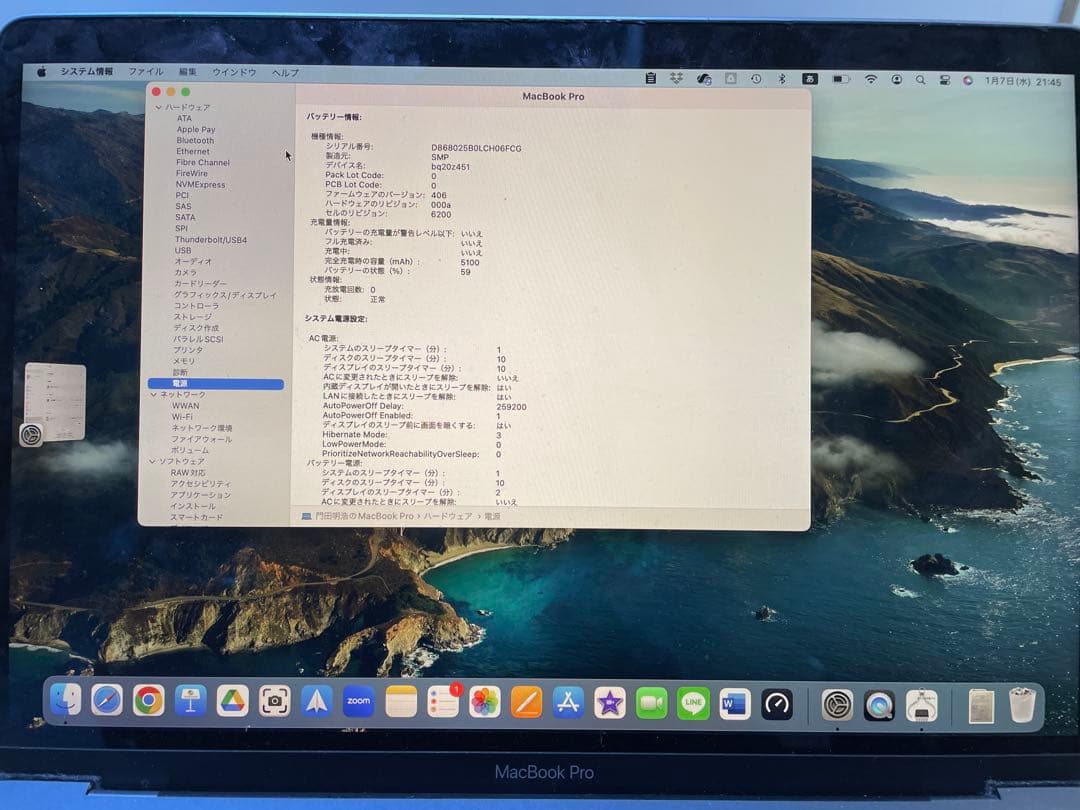Open the ファイル menu
The width and height of the screenshot is (1080, 810).
click(x=145, y=72)
